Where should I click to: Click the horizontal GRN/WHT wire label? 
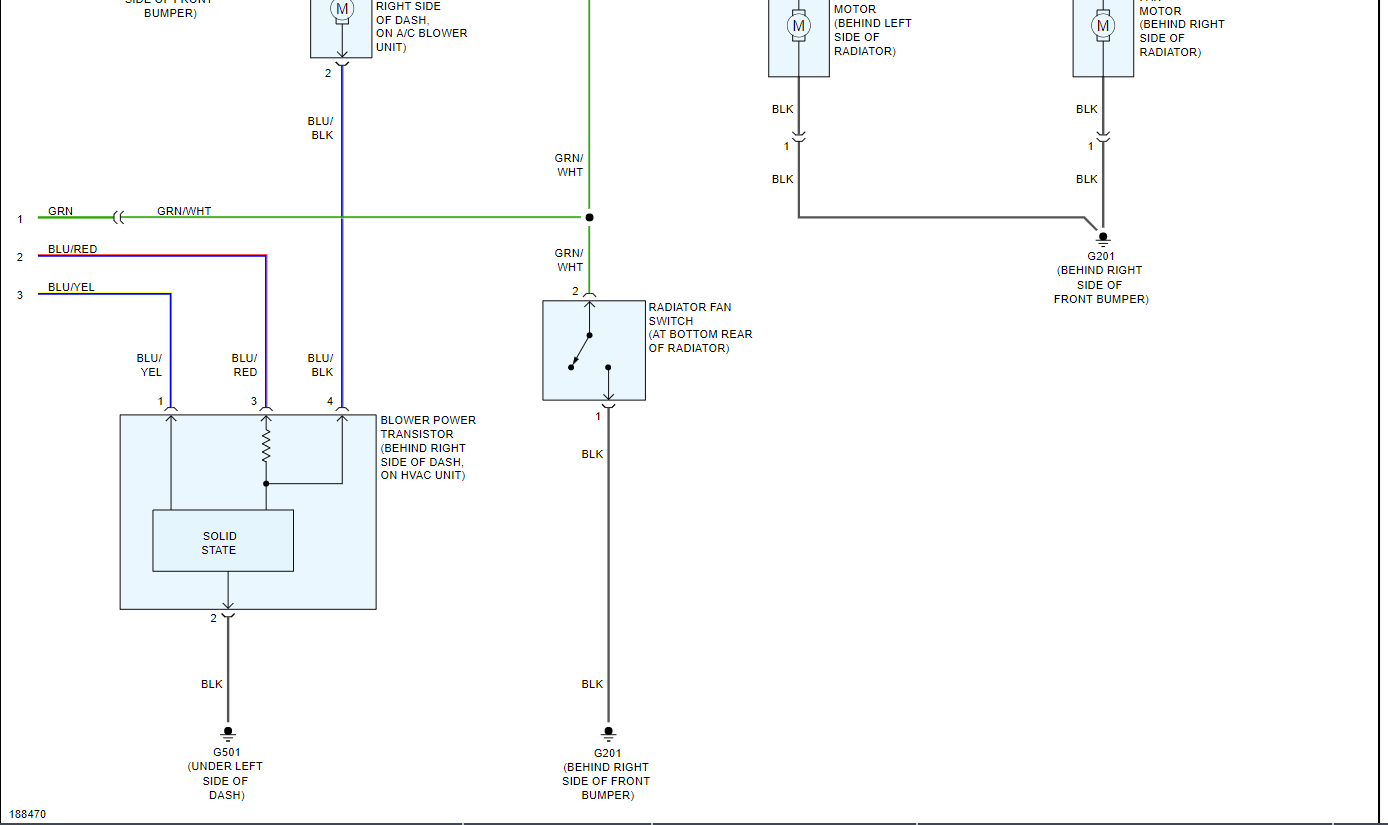(x=184, y=211)
